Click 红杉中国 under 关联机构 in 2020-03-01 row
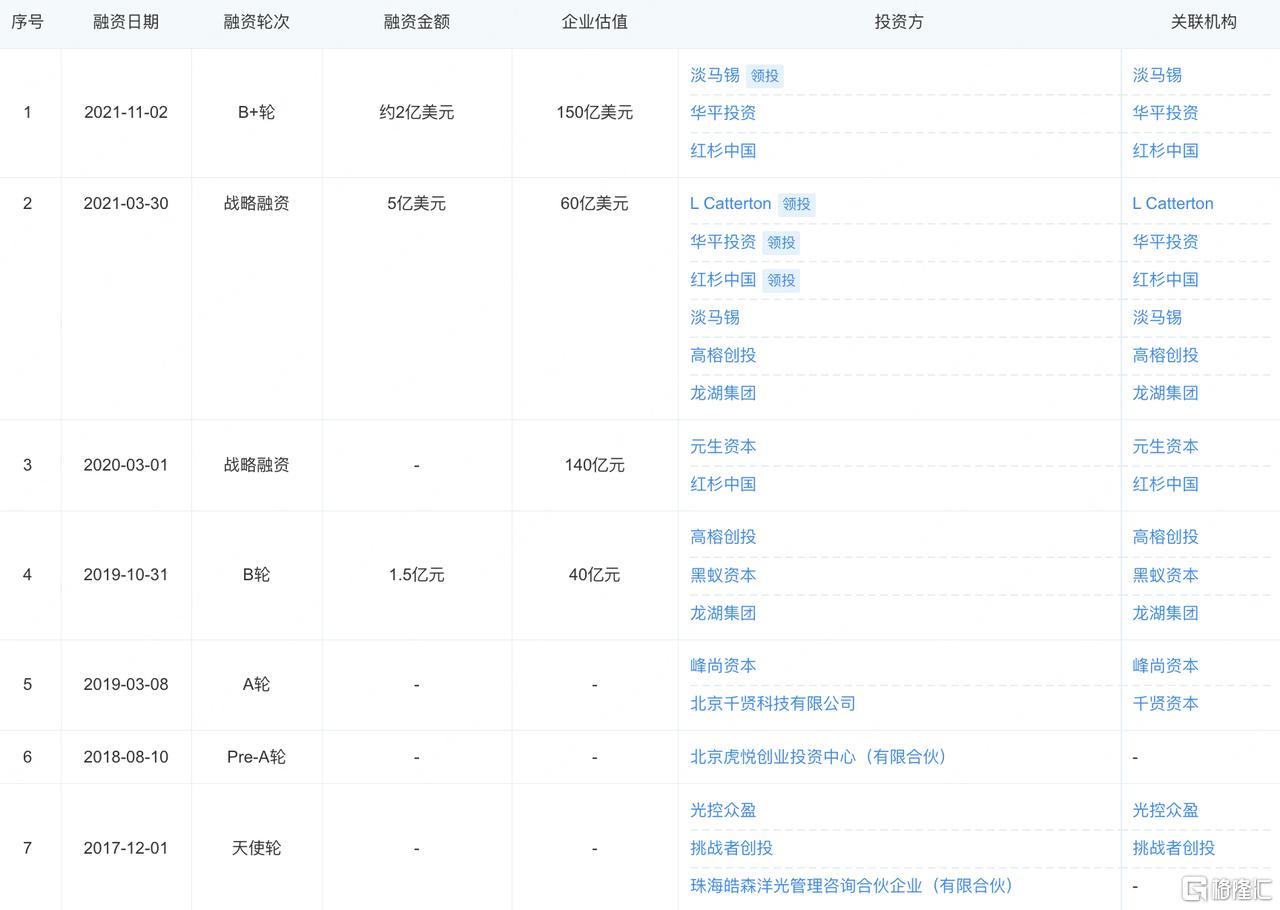Screen dimensions: 1280x910 click(1165, 485)
